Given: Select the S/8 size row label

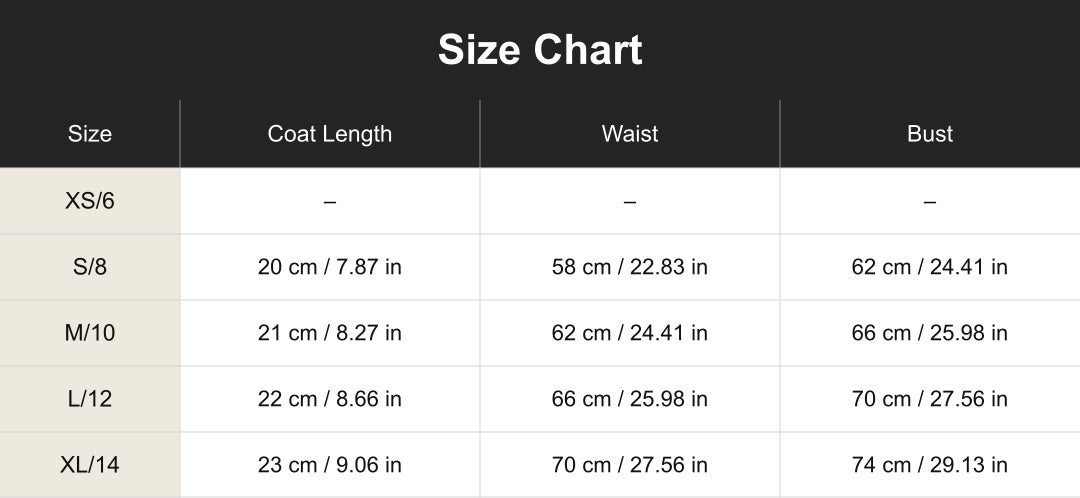Looking at the screenshot, I should coord(90,267).
